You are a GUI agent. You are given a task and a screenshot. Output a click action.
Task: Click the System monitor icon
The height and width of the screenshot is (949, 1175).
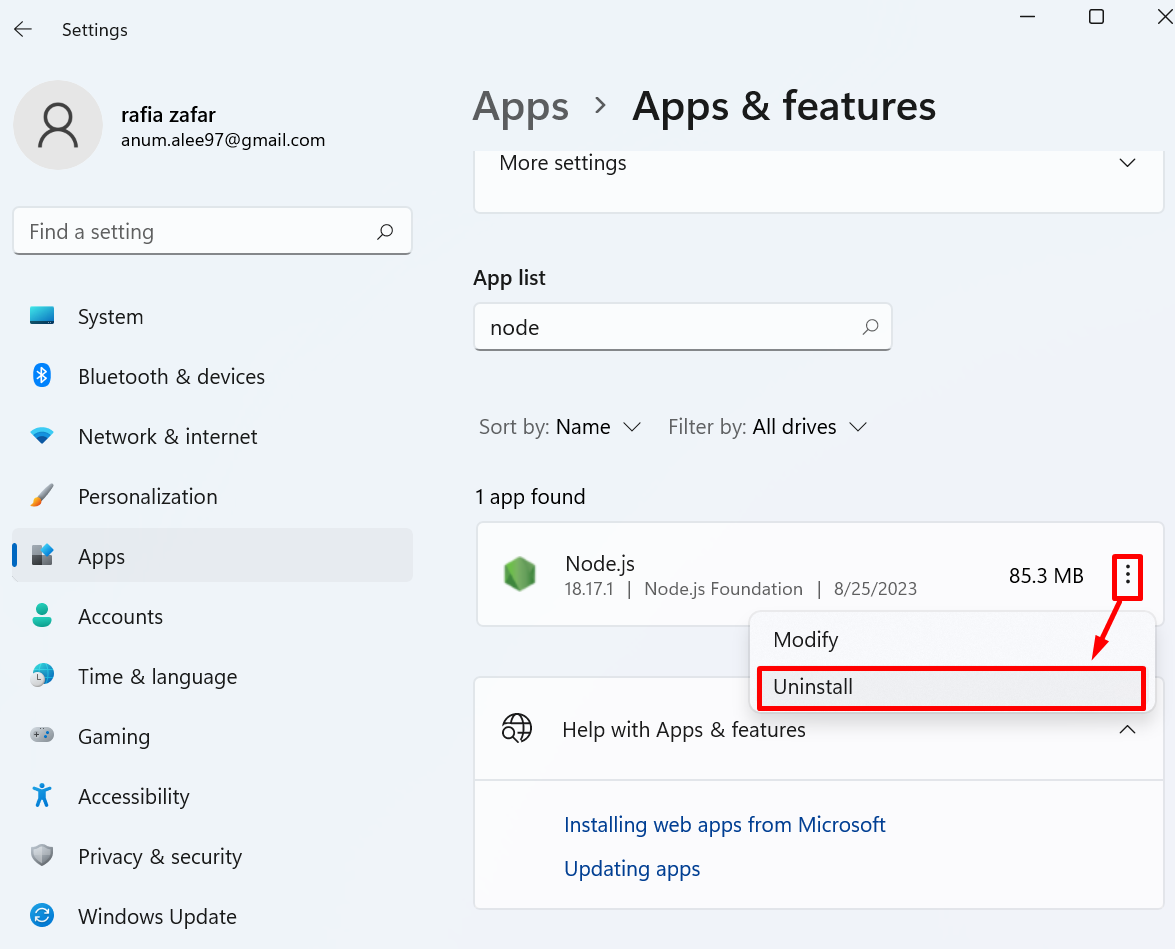click(42, 315)
